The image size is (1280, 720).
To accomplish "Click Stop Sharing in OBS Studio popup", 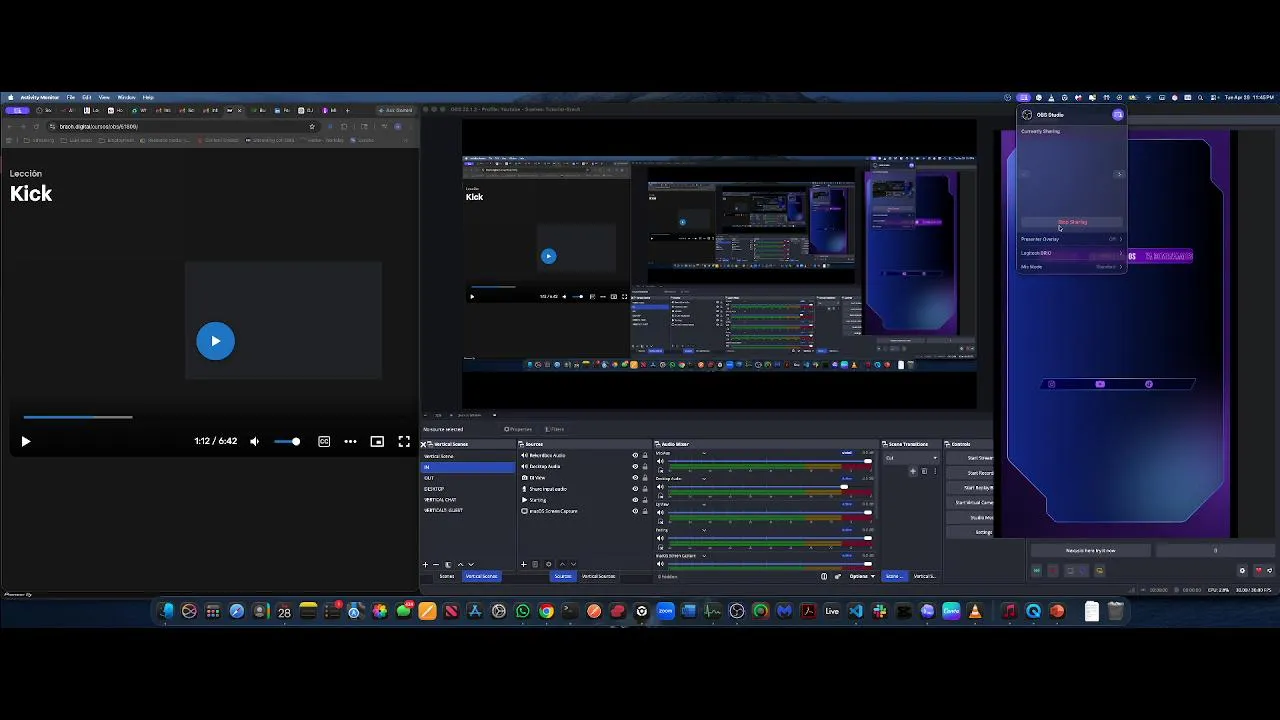I will (x=1072, y=222).
